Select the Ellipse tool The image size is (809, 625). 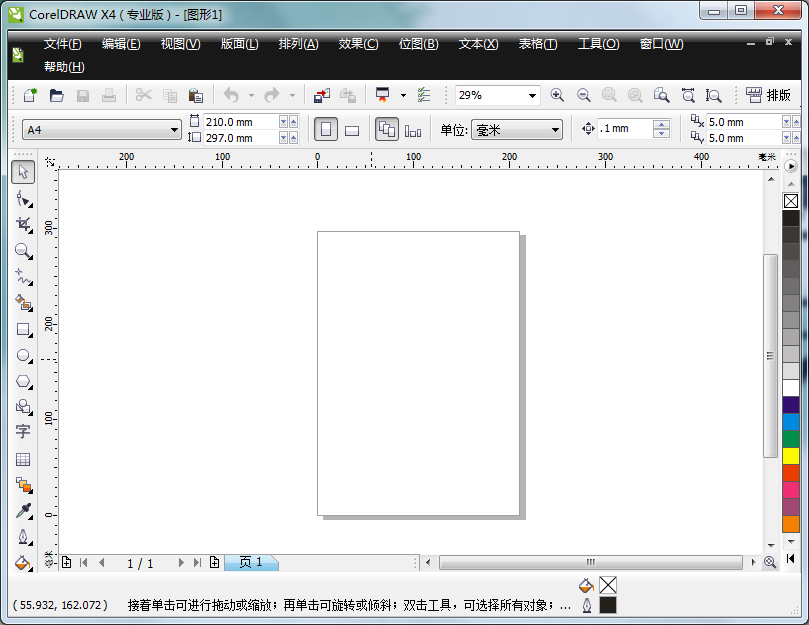pos(23,355)
